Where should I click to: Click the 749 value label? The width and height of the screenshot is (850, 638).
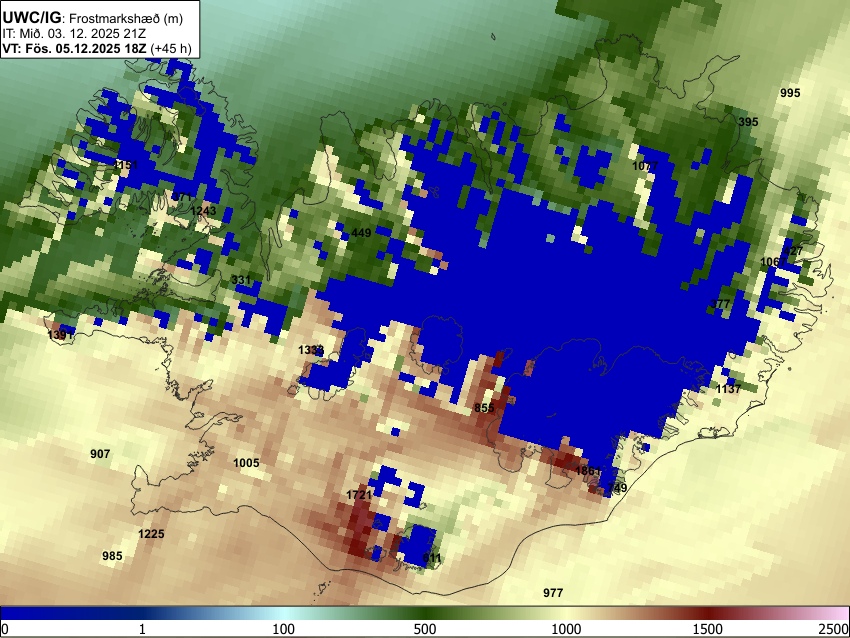click(x=617, y=488)
